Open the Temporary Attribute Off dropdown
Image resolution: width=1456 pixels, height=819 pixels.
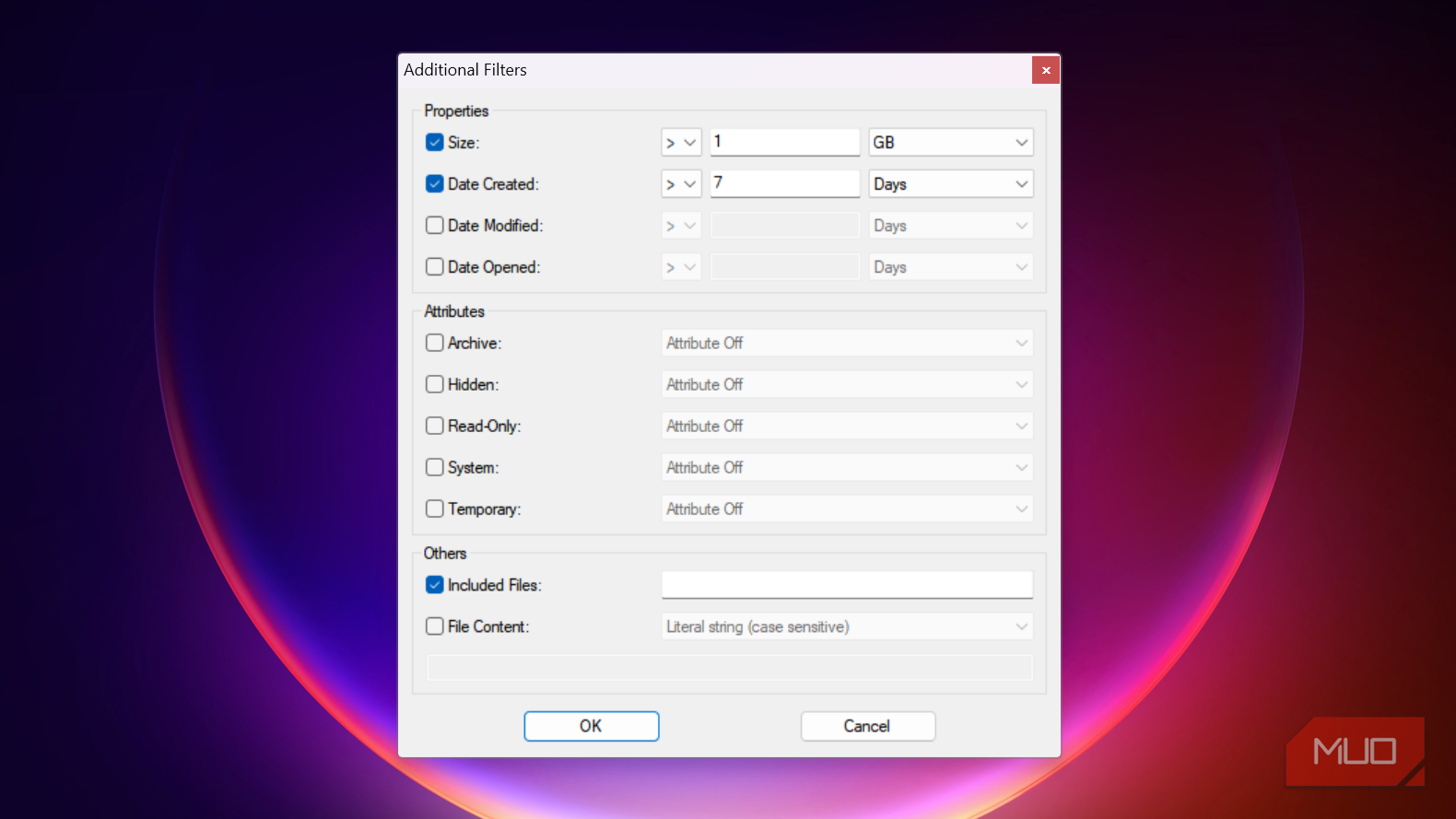click(x=847, y=509)
